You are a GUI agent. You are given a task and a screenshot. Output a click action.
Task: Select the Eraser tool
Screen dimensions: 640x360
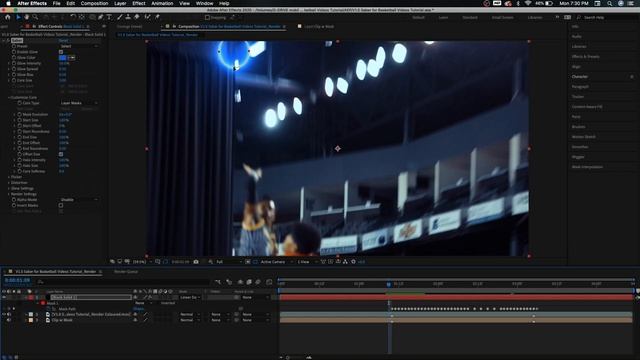pyautogui.click(x=137, y=17)
